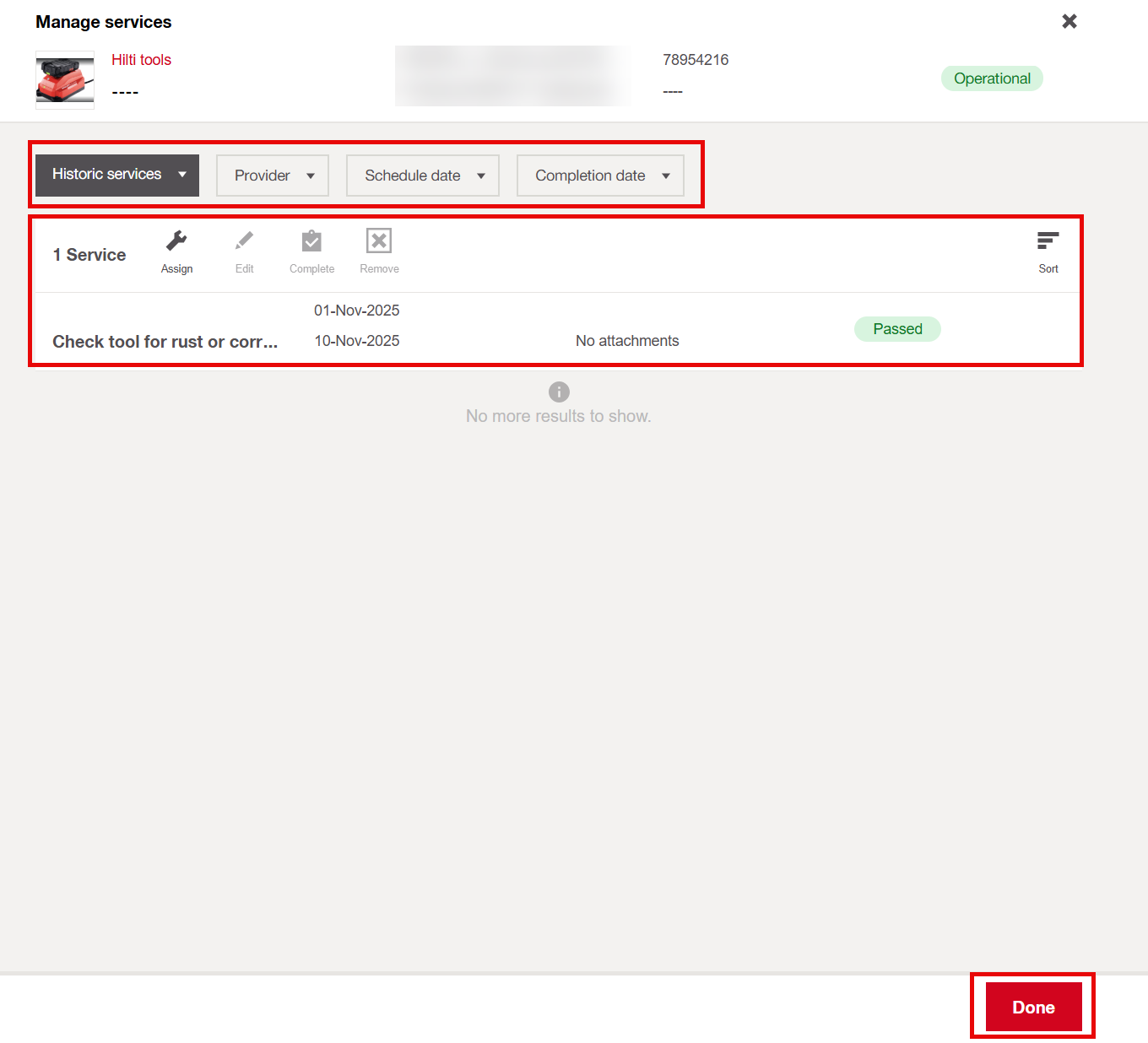Click the Edit pencil icon
This screenshot has width=1148, height=1043.
(244, 241)
